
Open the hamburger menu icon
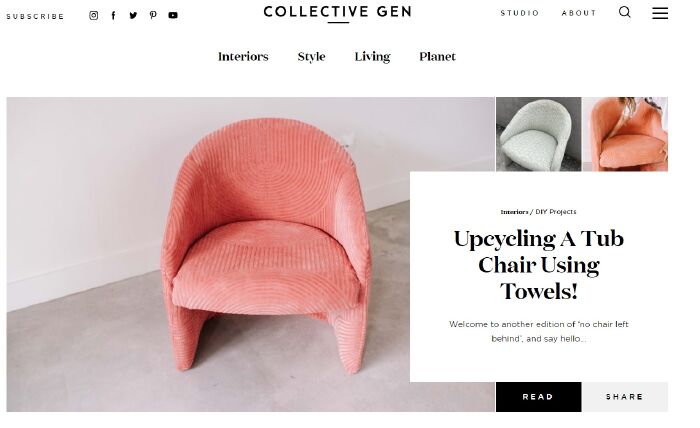pos(660,13)
